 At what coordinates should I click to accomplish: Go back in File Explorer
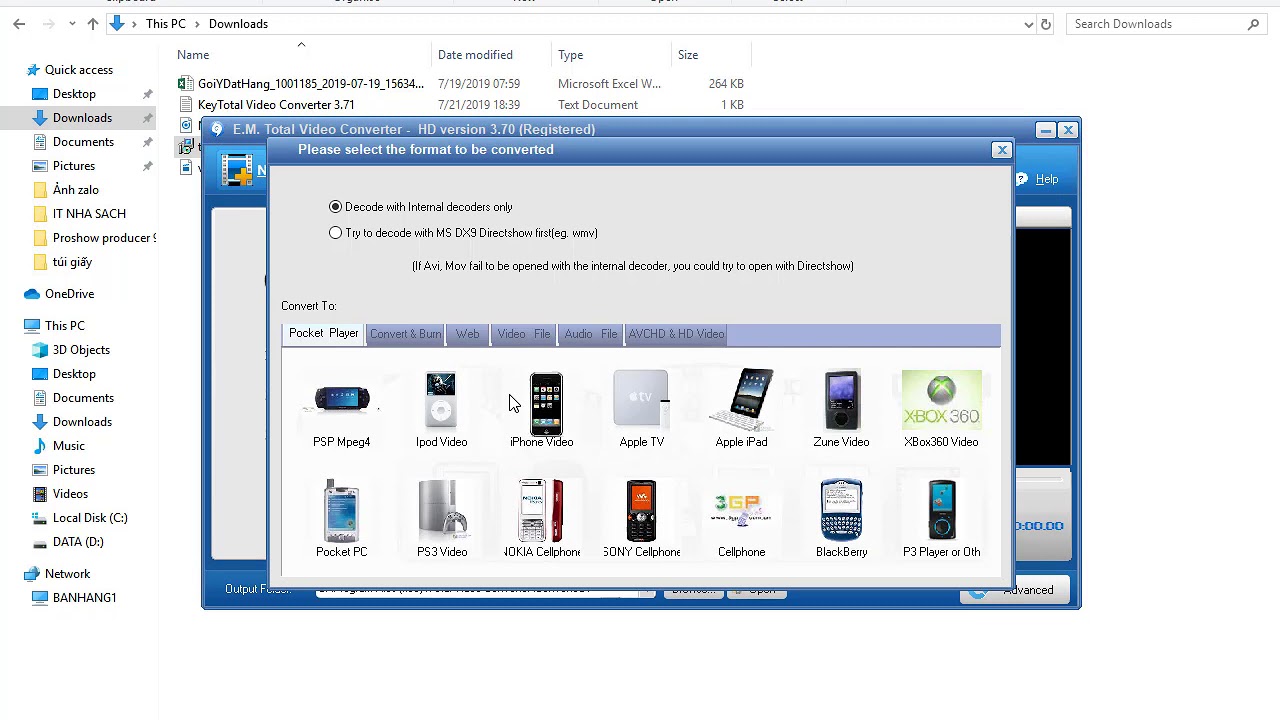click(19, 24)
